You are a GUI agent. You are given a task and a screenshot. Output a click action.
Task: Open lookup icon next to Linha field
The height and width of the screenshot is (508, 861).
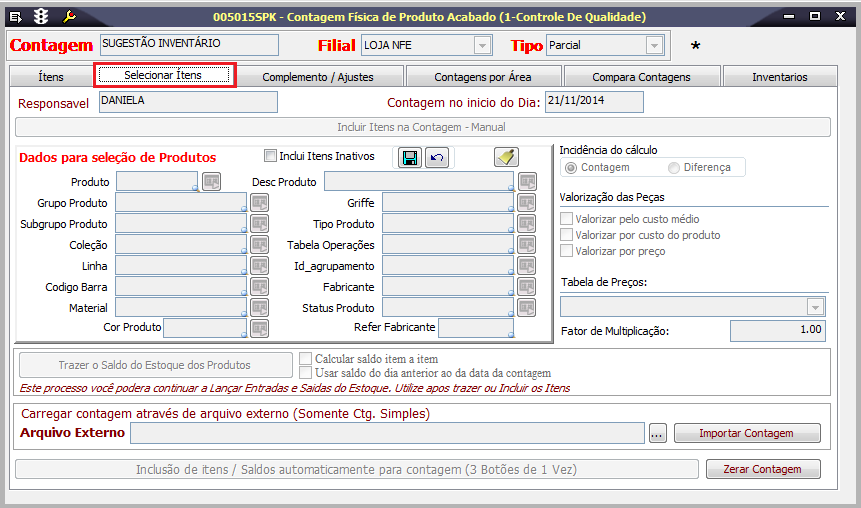point(260,266)
